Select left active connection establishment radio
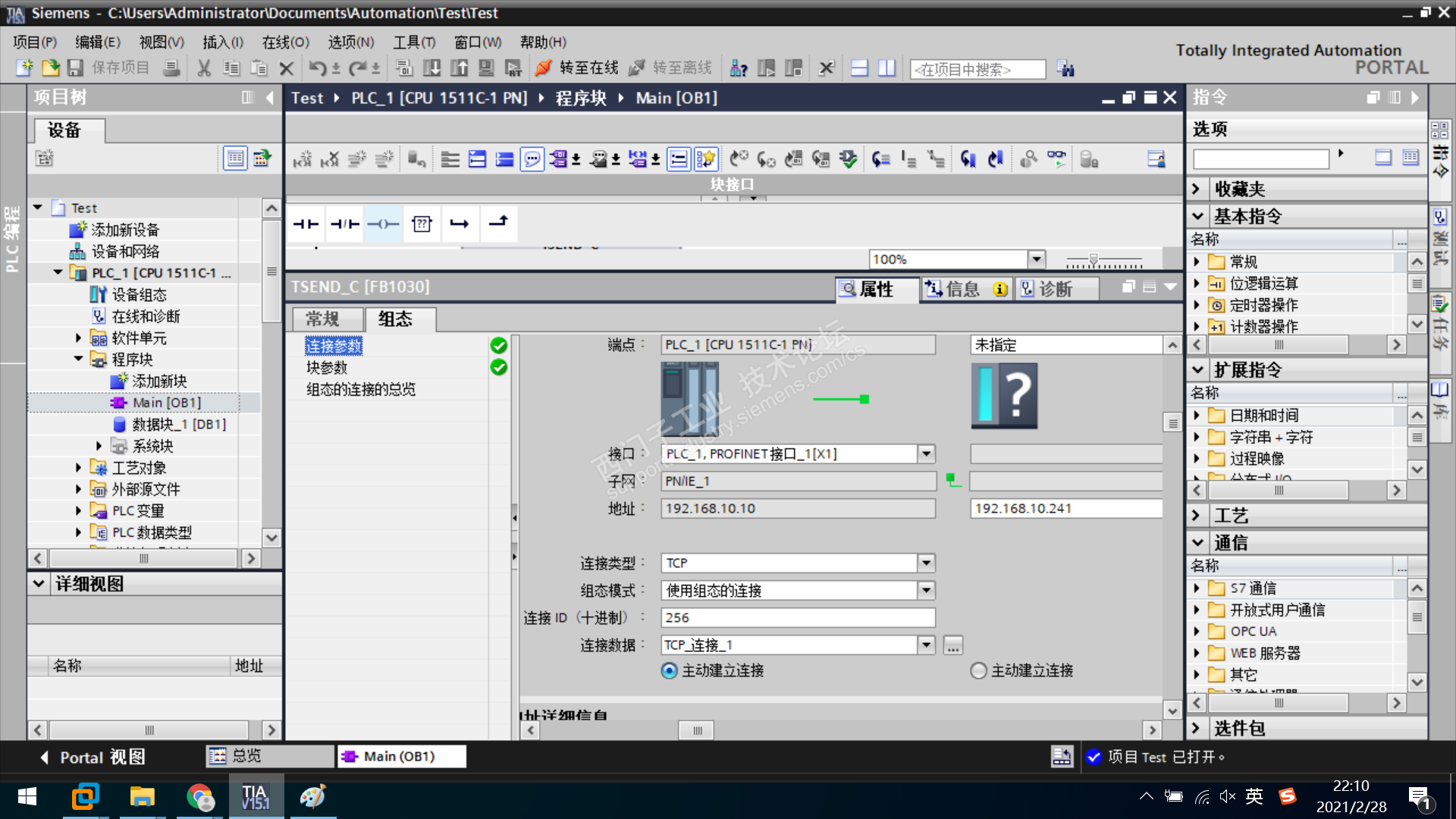This screenshot has height=819, width=1456. click(x=669, y=670)
